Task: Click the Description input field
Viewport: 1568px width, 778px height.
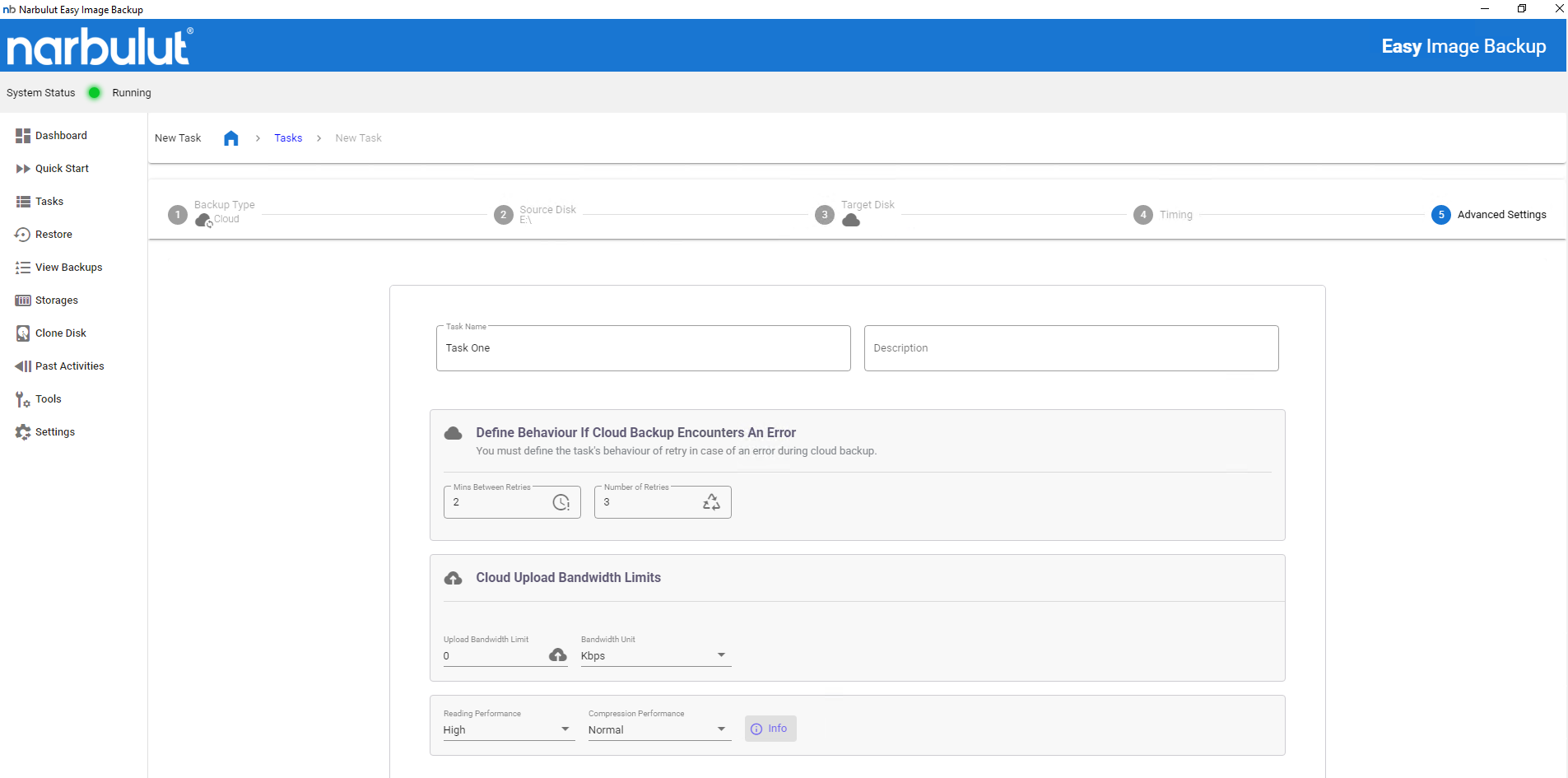Action: click(1070, 348)
